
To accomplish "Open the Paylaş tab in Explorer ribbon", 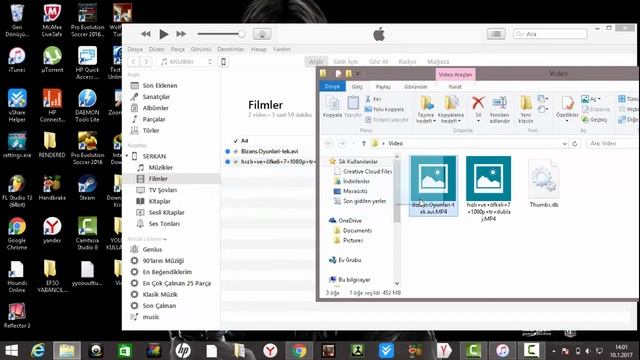I will (383, 87).
